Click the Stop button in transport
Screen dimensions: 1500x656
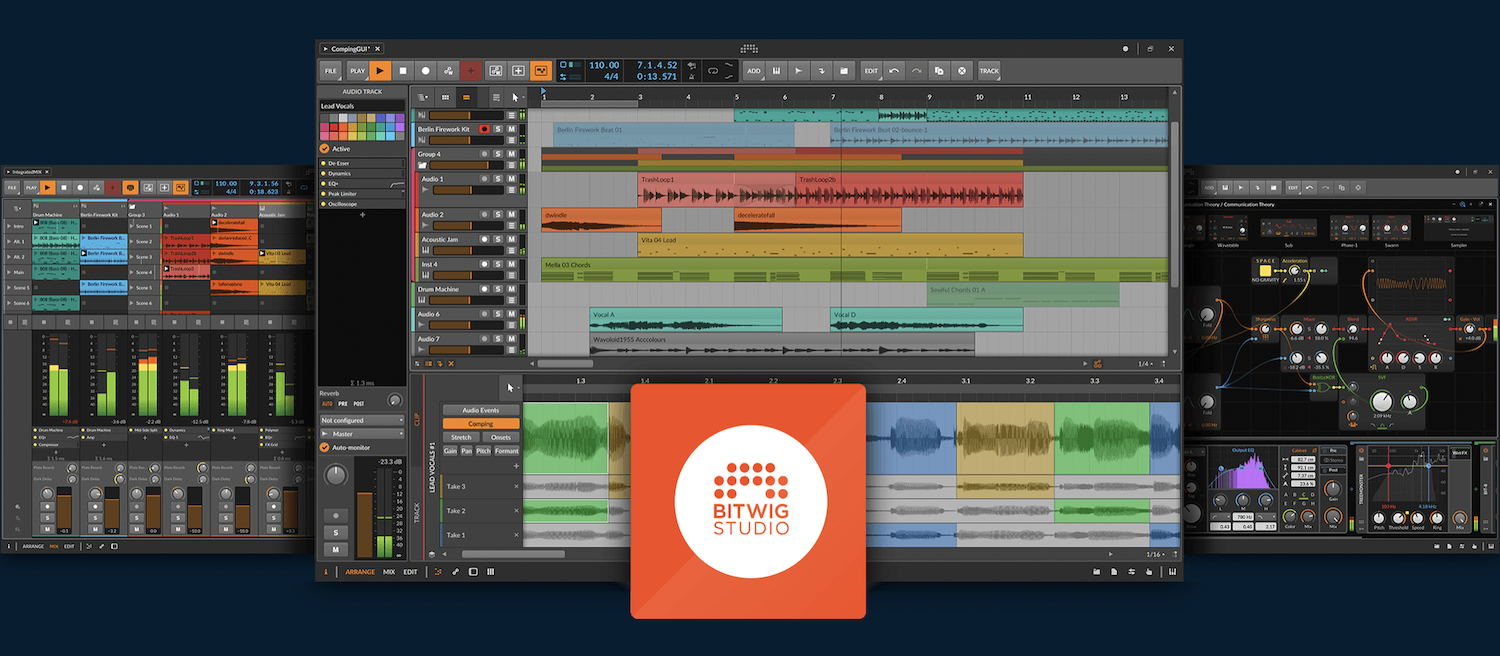(403, 71)
